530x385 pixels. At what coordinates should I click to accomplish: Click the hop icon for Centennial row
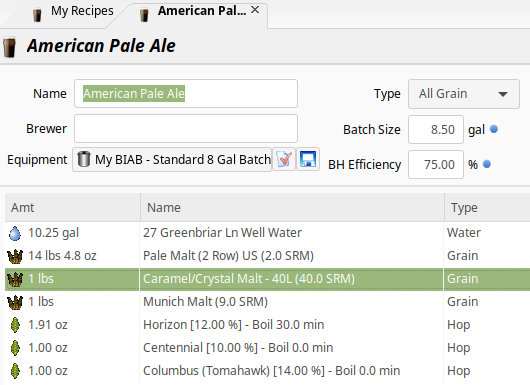tap(15, 348)
